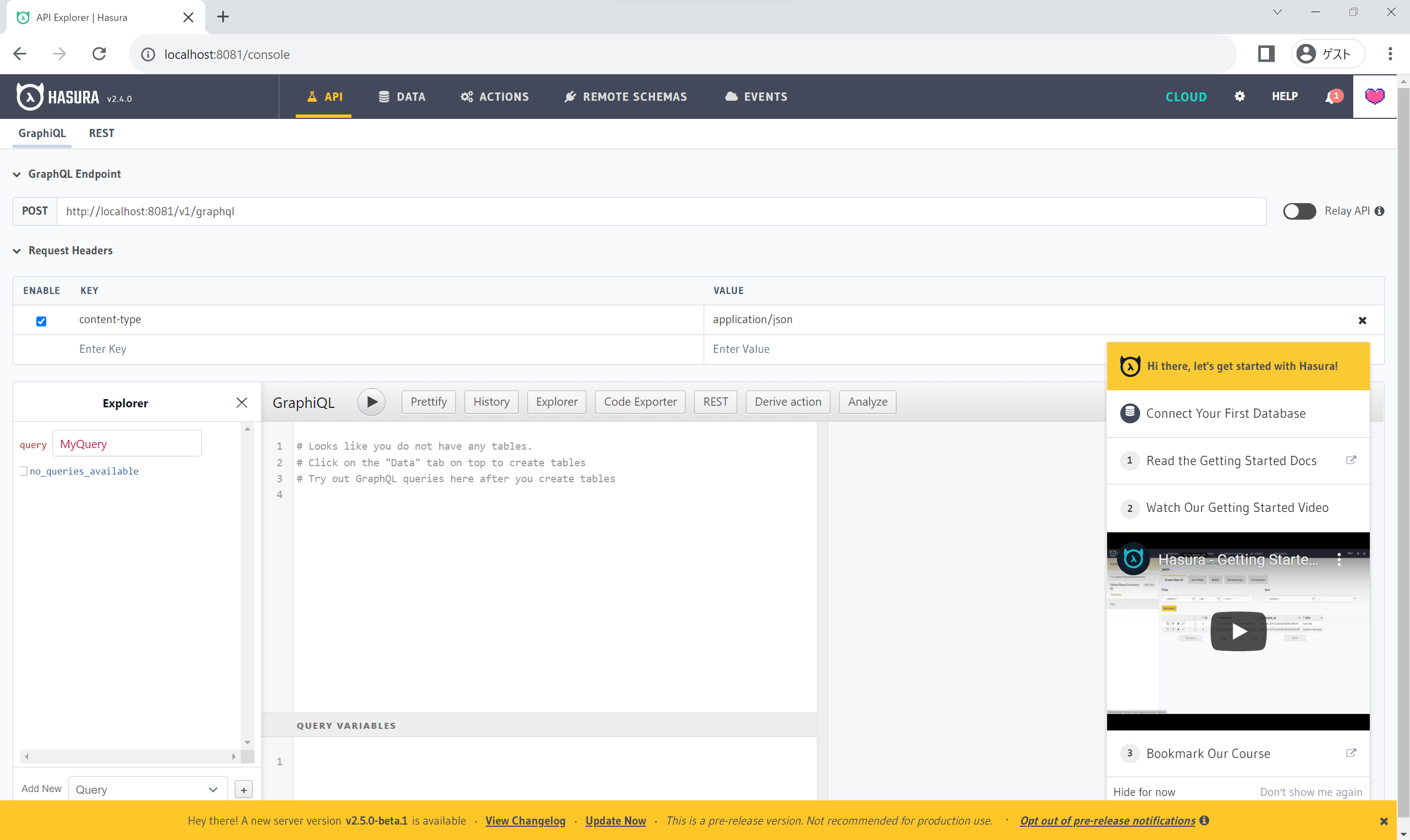Open tab search chevron in title bar
The height and width of the screenshot is (840, 1410).
click(1277, 12)
